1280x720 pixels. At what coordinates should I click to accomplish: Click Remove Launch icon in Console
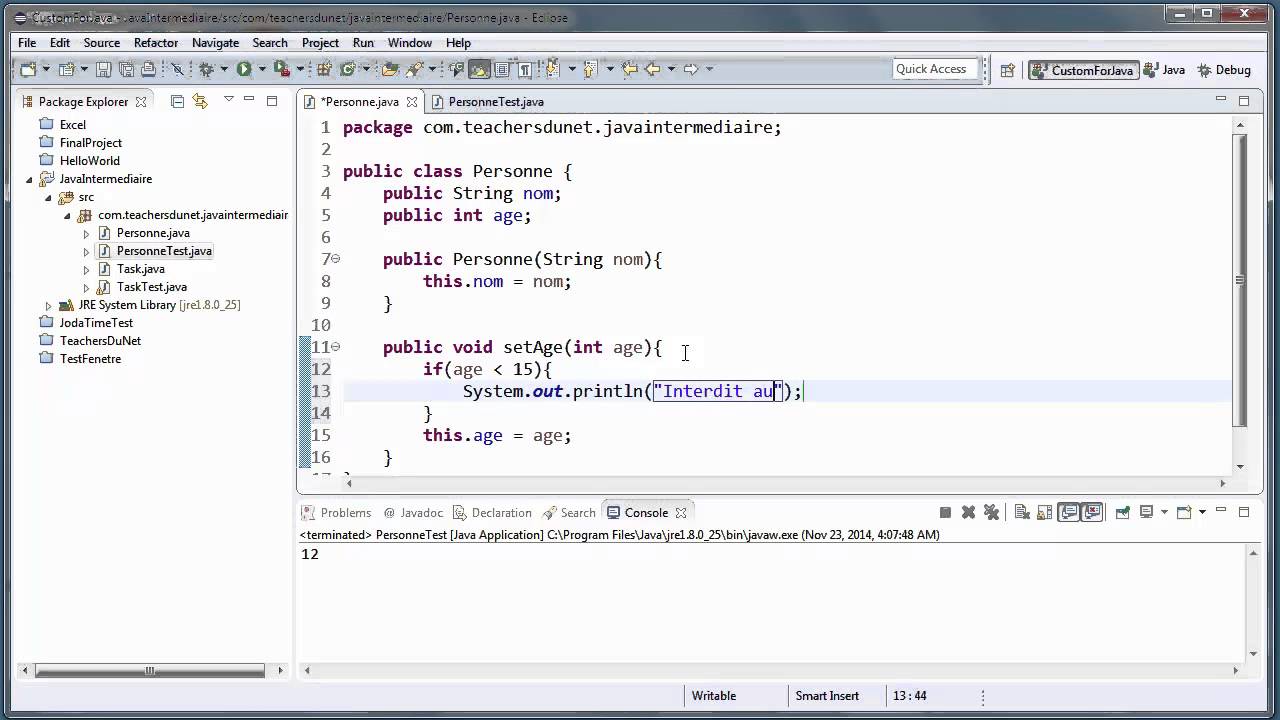pos(969,512)
